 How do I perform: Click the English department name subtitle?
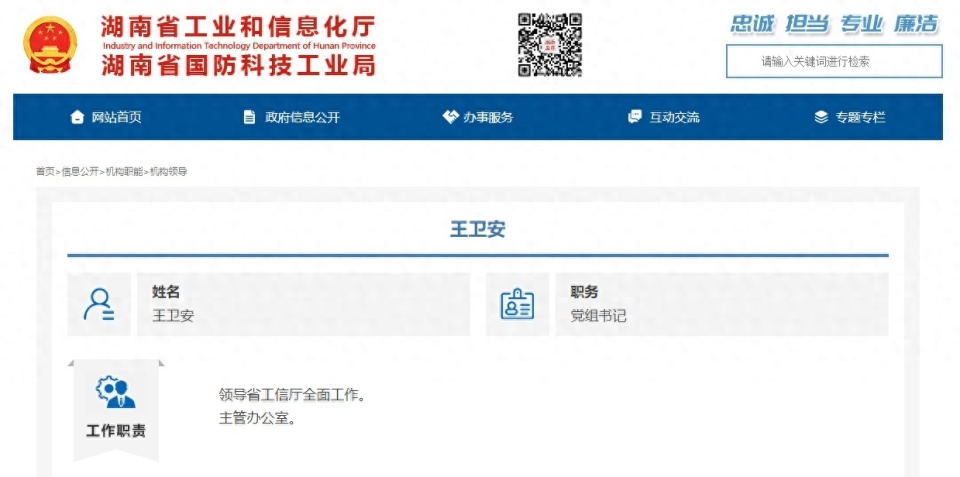tap(239, 46)
